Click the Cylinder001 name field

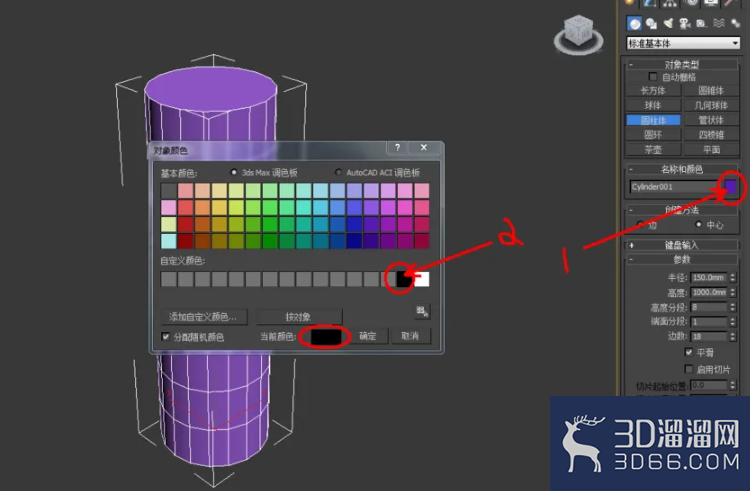pos(675,187)
